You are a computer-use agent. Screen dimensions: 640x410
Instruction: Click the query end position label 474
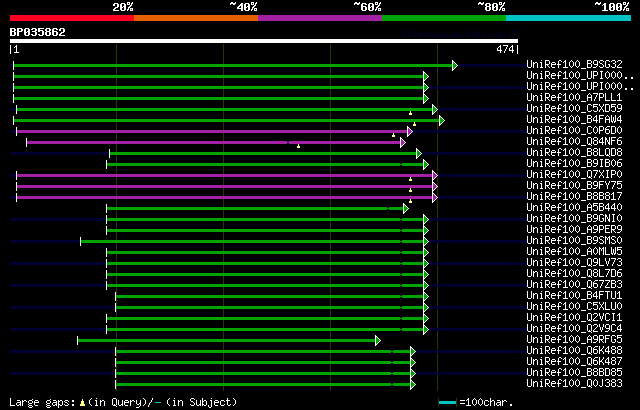505,49
